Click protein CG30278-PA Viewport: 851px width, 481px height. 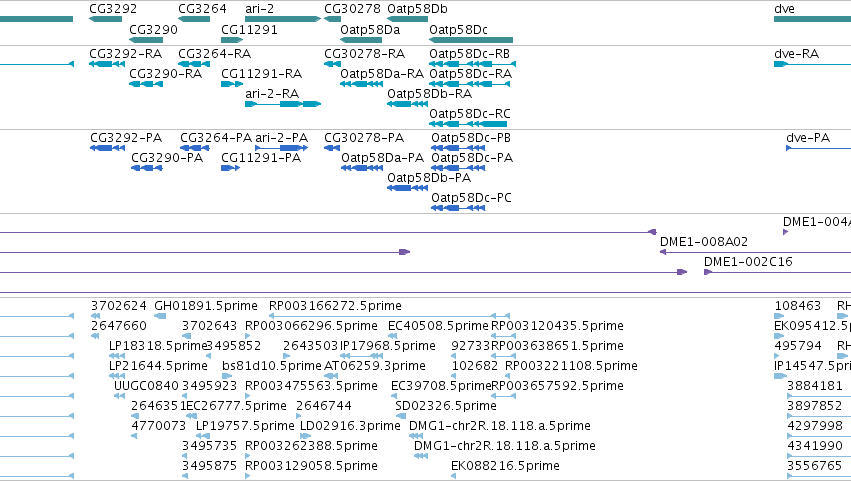[332, 148]
